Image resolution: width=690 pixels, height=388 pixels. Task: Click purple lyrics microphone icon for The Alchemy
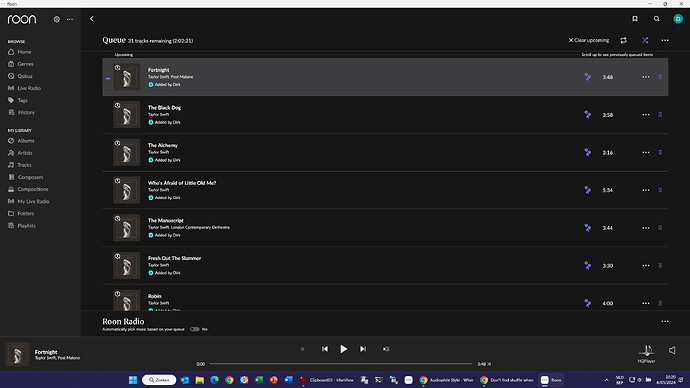coord(587,153)
